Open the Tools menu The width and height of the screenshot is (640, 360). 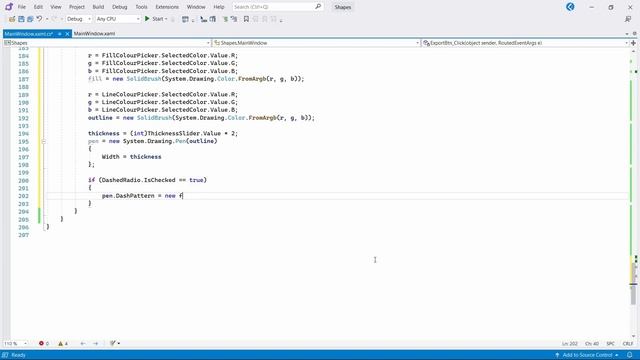click(141, 7)
